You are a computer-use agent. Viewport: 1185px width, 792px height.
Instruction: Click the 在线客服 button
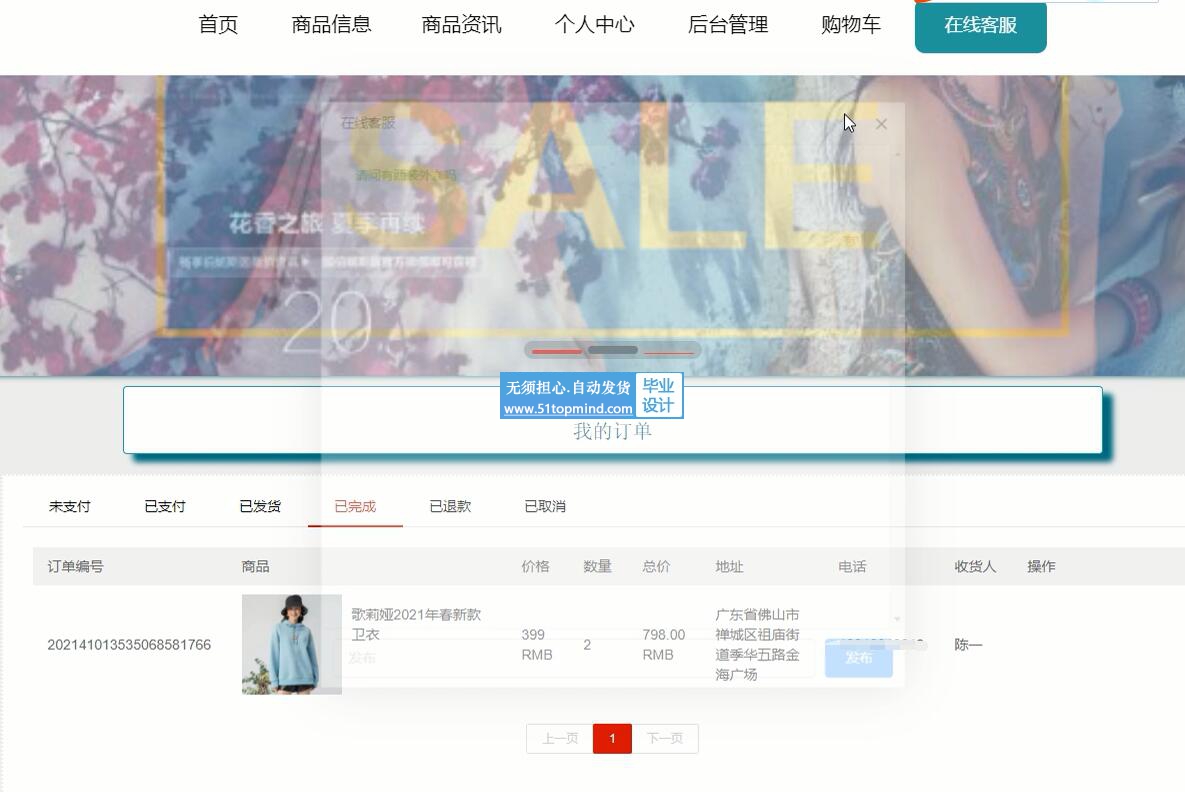(980, 26)
